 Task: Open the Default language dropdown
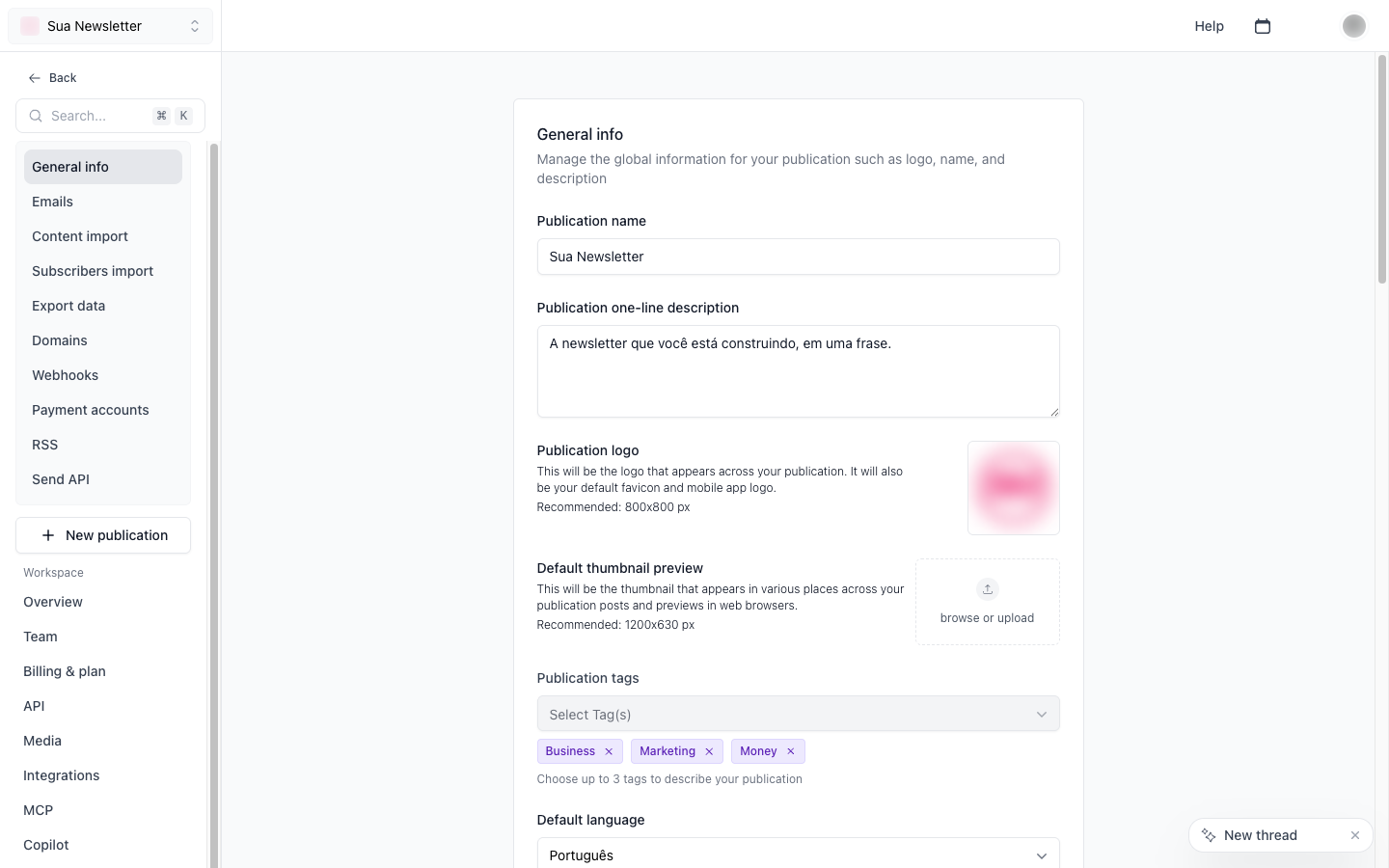[x=799, y=854]
